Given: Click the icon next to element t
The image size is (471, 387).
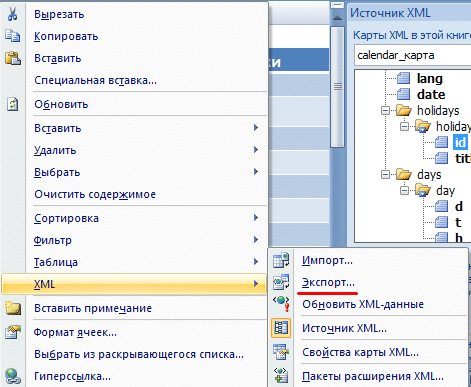Looking at the screenshot, I should [x=442, y=222].
